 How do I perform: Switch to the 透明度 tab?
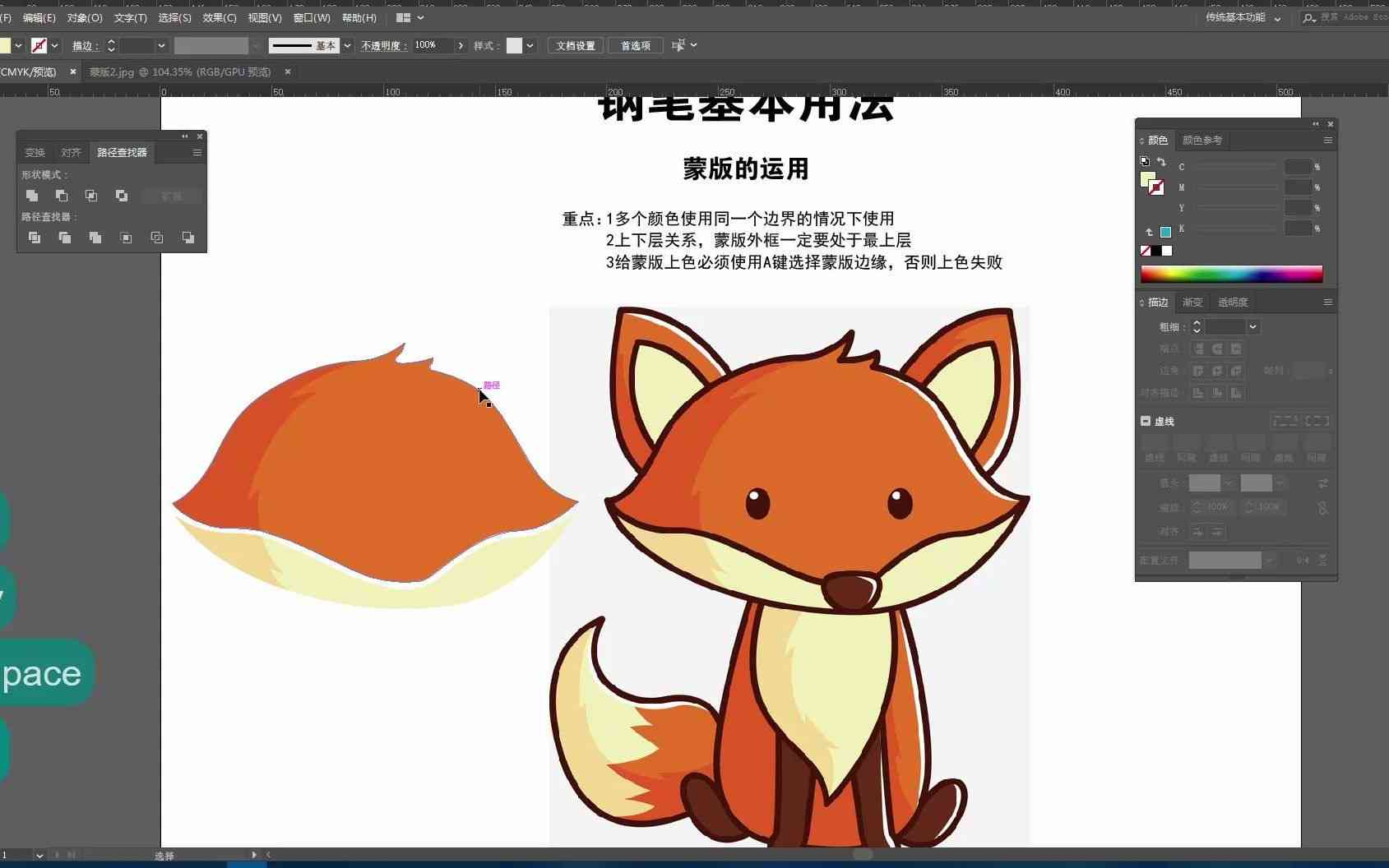point(1233,302)
